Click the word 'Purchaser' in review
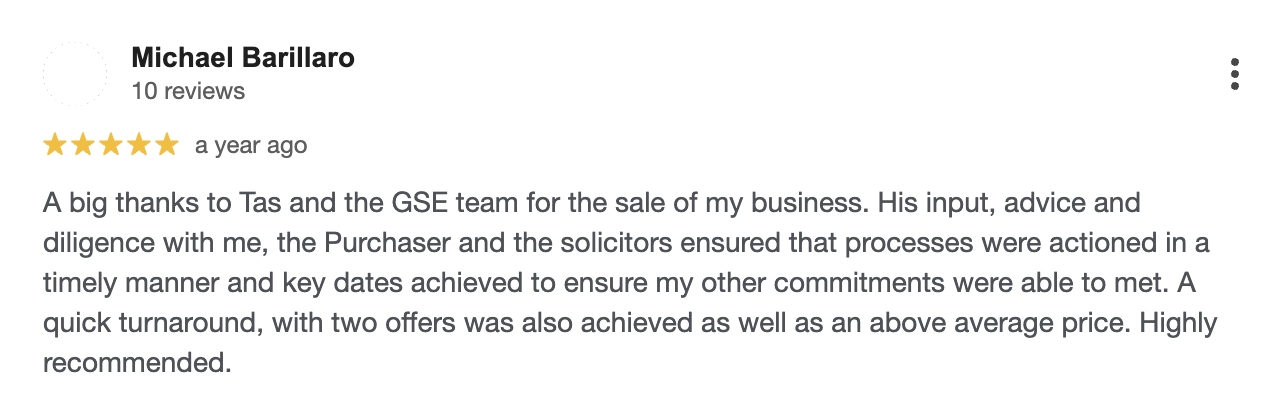The image size is (1266, 397). (x=429, y=243)
